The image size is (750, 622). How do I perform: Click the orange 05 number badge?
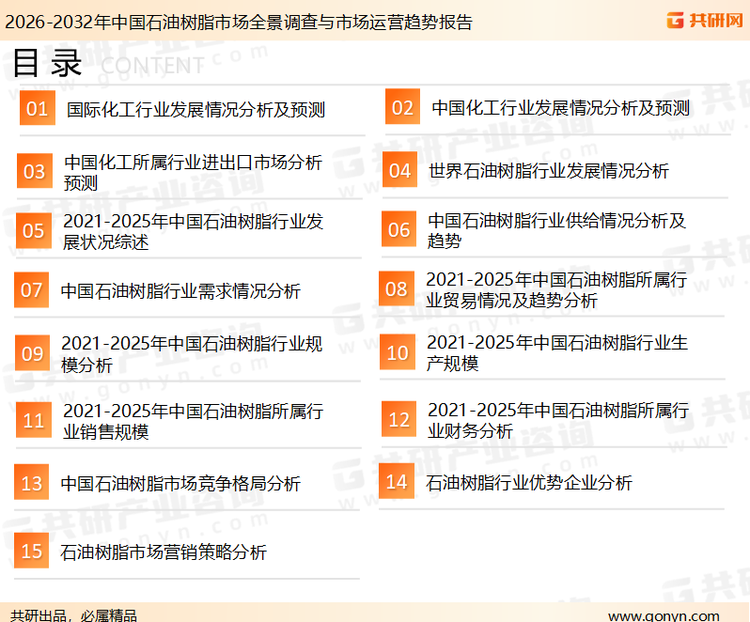33,231
